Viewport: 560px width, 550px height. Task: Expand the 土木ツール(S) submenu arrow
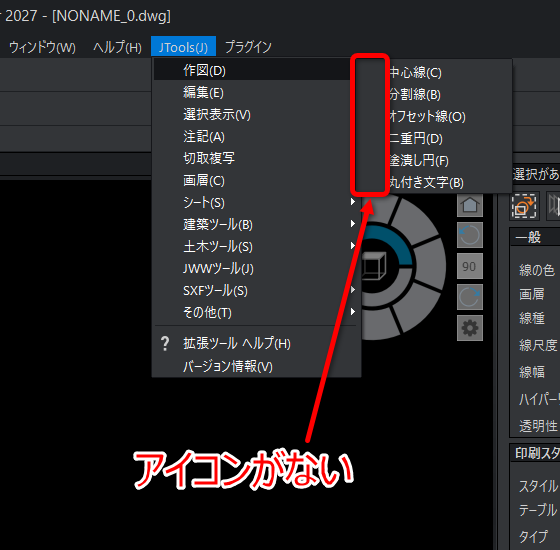click(x=353, y=246)
